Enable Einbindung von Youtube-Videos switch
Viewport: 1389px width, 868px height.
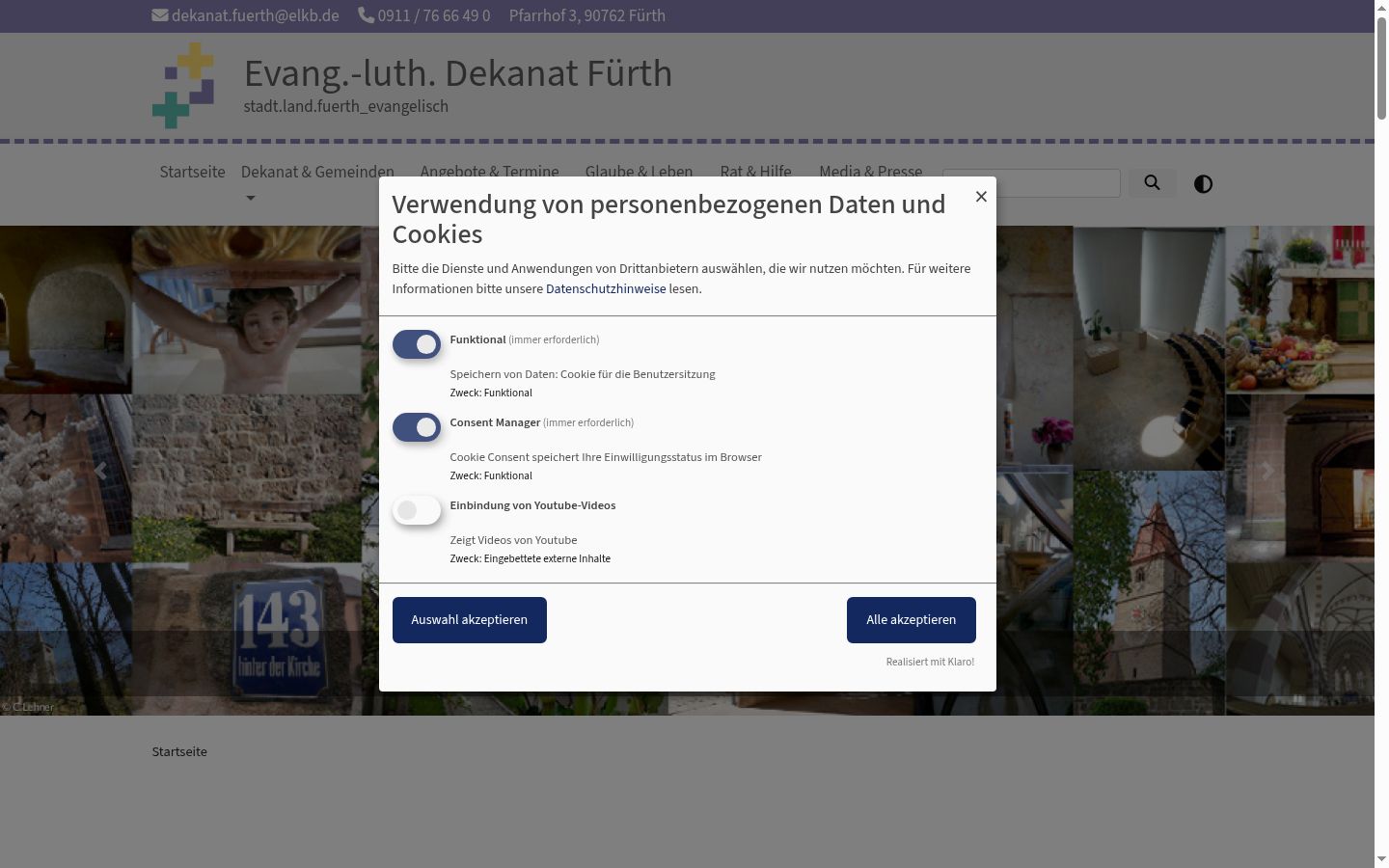tap(417, 510)
